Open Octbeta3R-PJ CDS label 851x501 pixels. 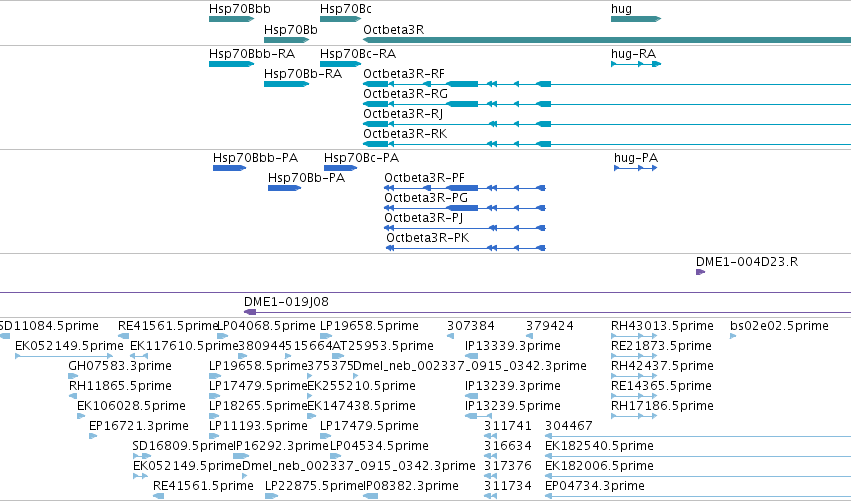(x=423, y=218)
